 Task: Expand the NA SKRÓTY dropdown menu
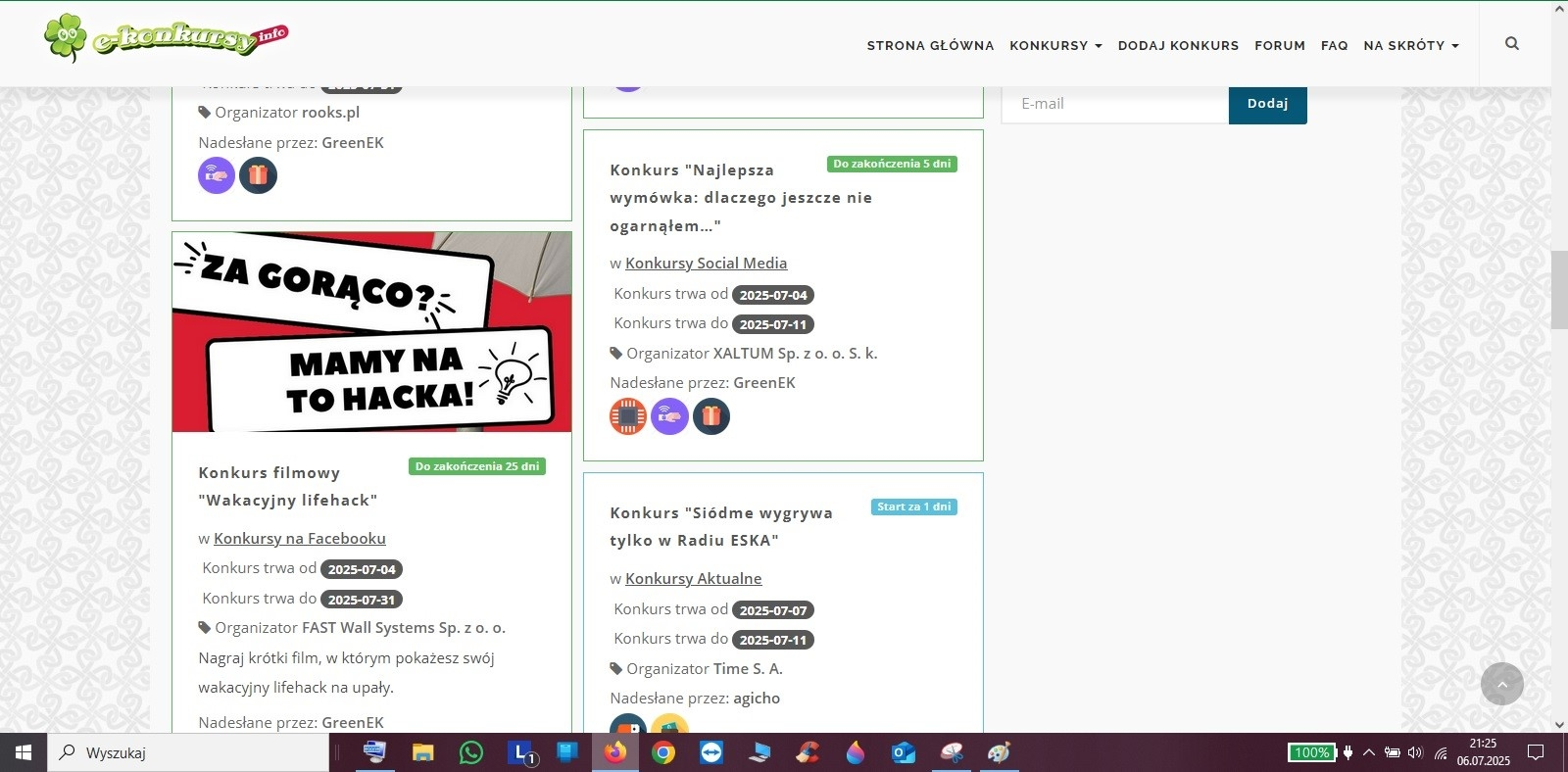coord(1410,45)
